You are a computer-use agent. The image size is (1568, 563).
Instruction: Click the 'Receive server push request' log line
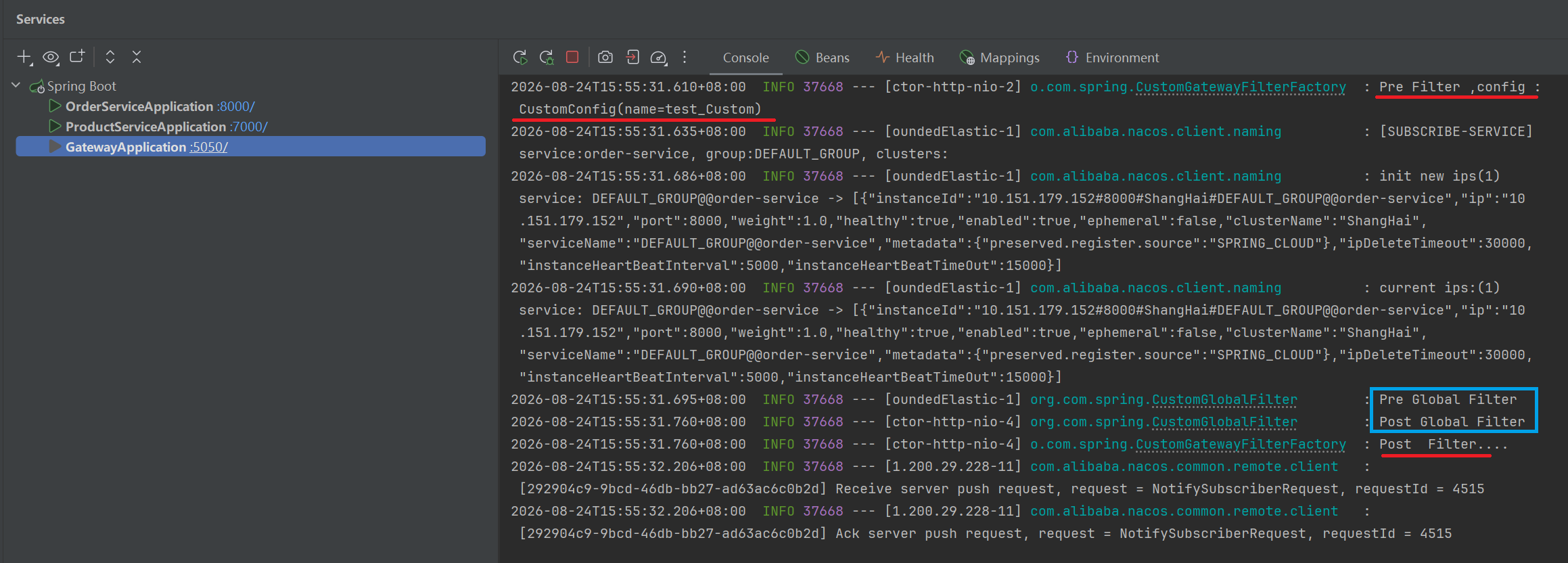click(1001, 489)
